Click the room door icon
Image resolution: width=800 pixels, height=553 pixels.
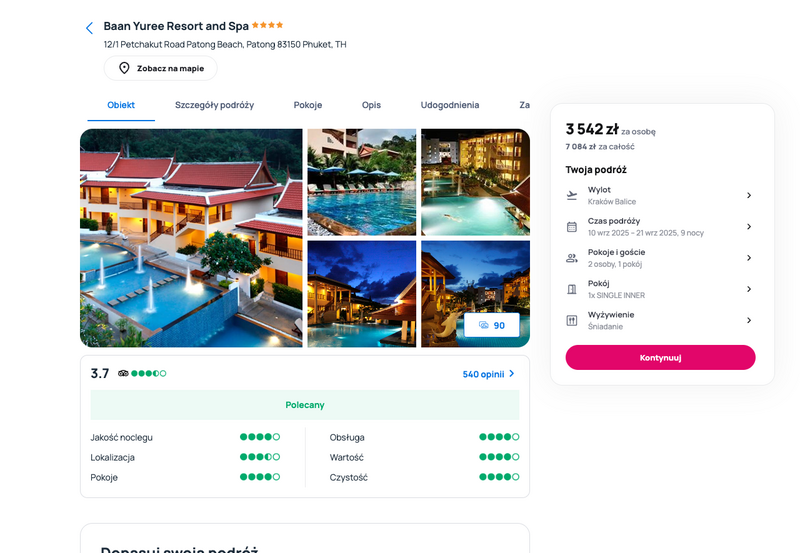click(x=572, y=289)
